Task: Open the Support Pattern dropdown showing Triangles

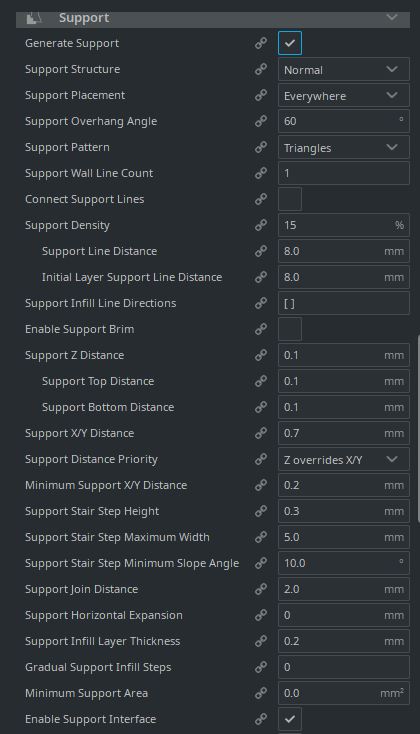Action: (x=344, y=147)
